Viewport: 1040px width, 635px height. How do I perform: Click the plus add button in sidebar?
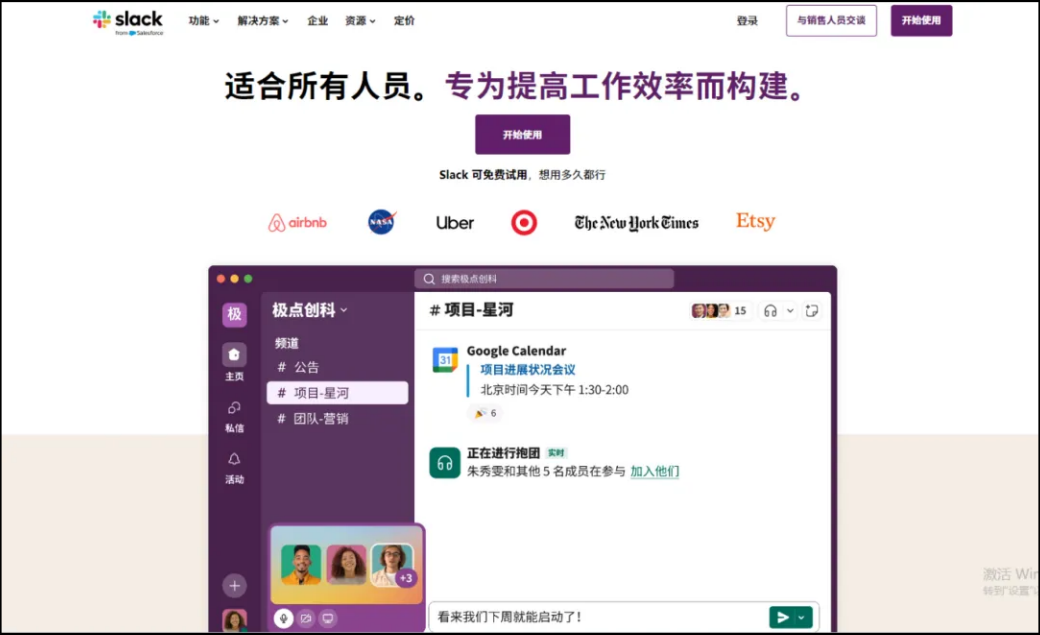[234, 585]
